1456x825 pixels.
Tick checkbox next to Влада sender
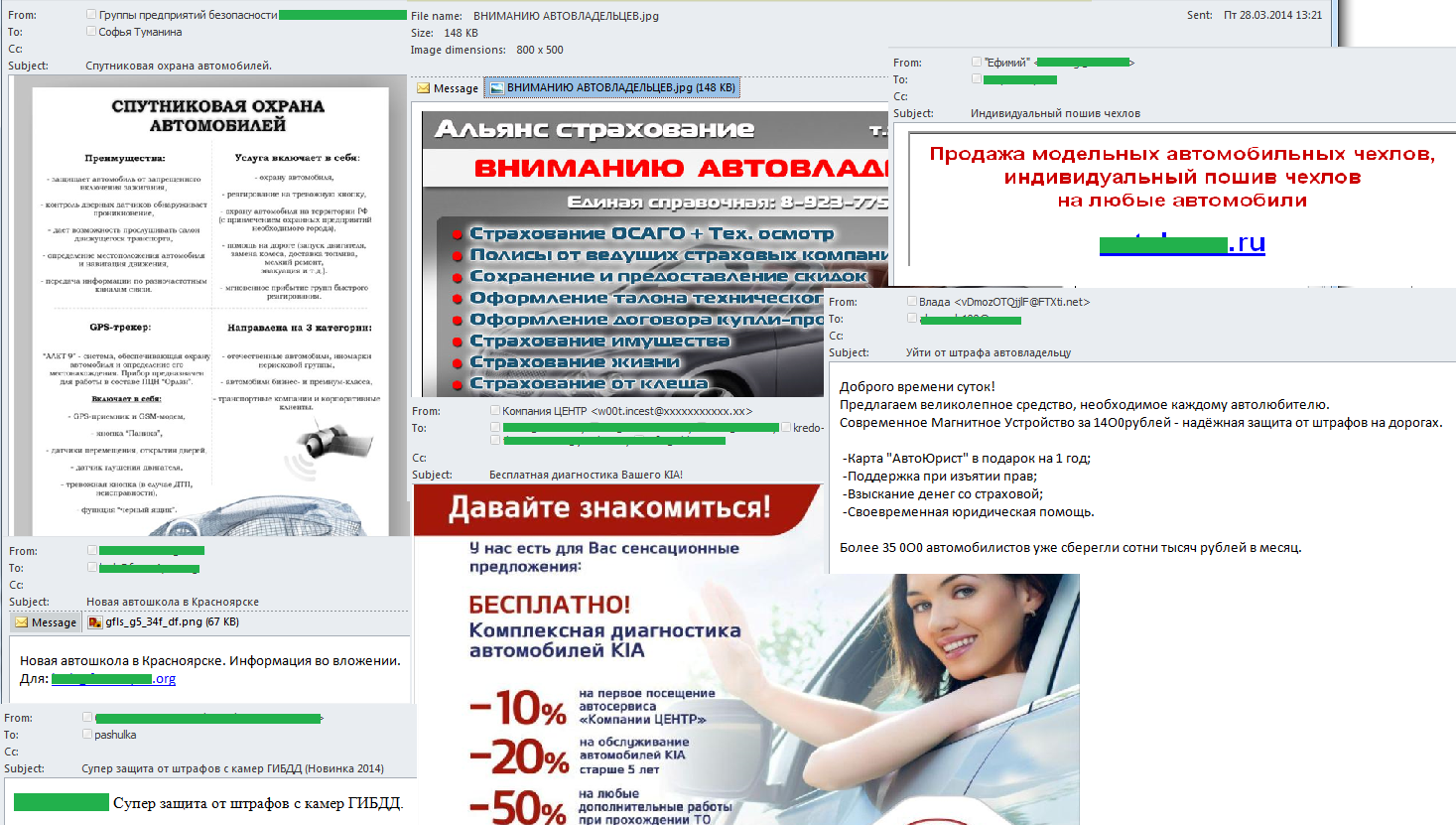(912, 301)
